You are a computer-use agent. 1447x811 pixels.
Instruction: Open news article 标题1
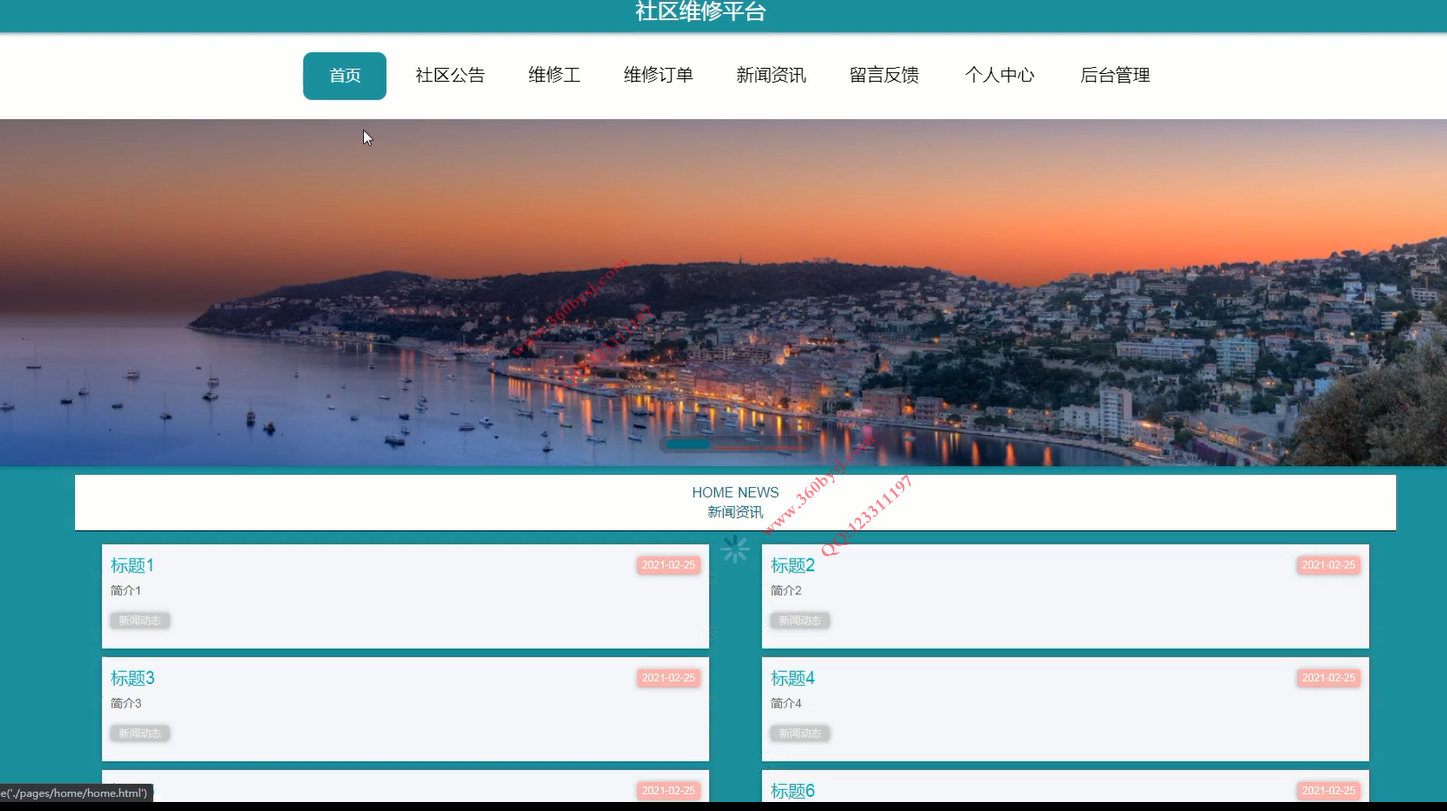[132, 566]
